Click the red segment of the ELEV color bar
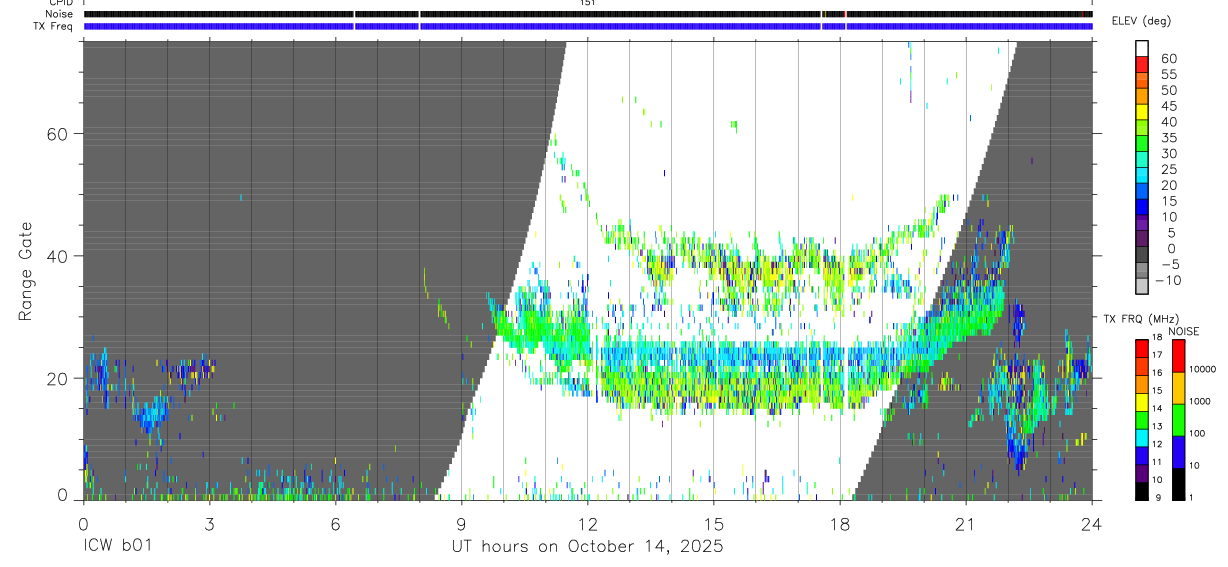Image resolution: width=1228 pixels, height=567 pixels. pos(1142,64)
